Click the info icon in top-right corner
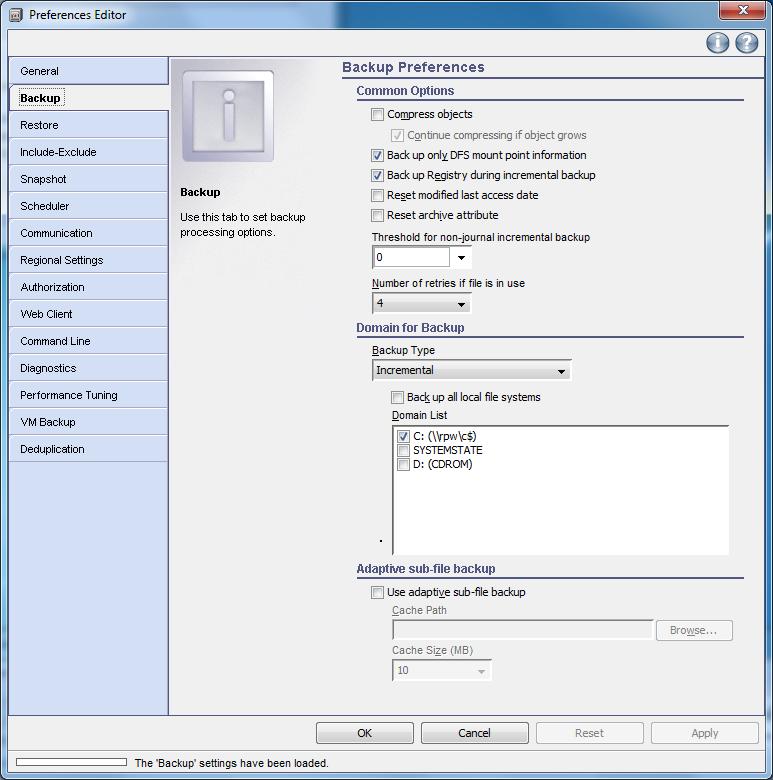The height and width of the screenshot is (780, 773). click(717, 42)
